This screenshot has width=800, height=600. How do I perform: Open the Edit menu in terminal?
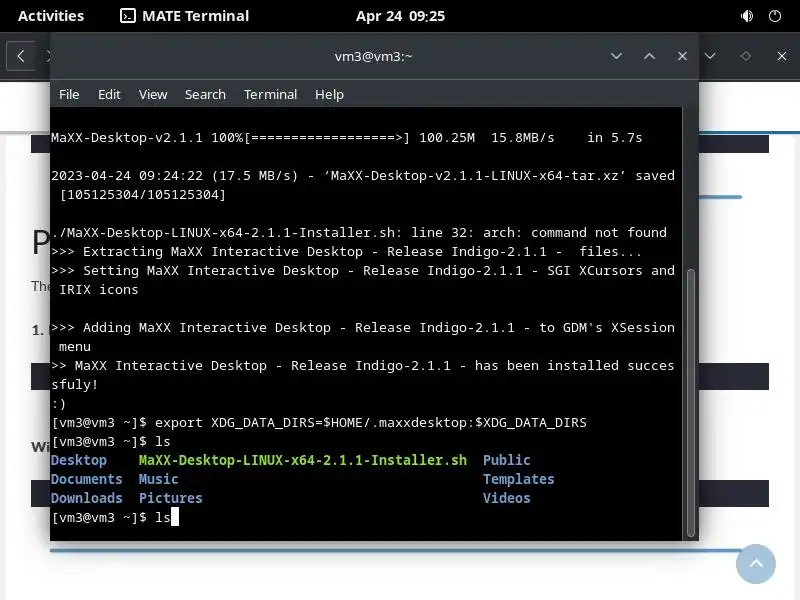(109, 94)
